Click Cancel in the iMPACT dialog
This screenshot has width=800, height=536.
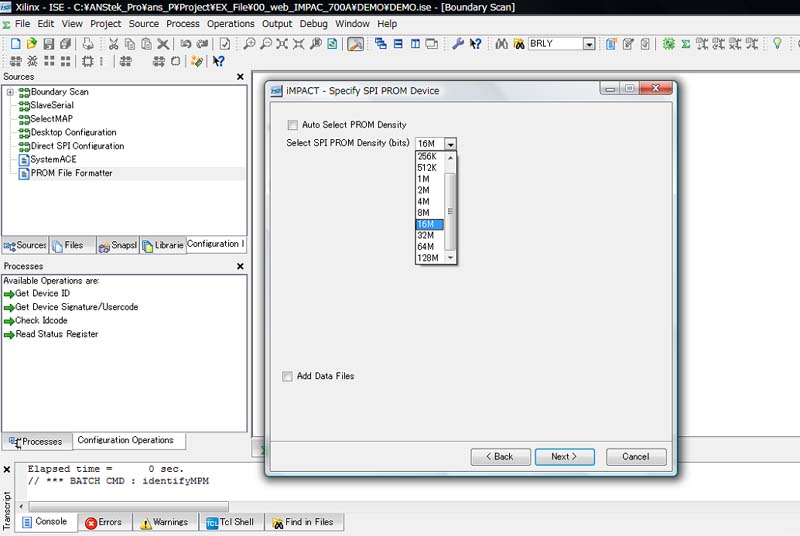(x=636, y=457)
